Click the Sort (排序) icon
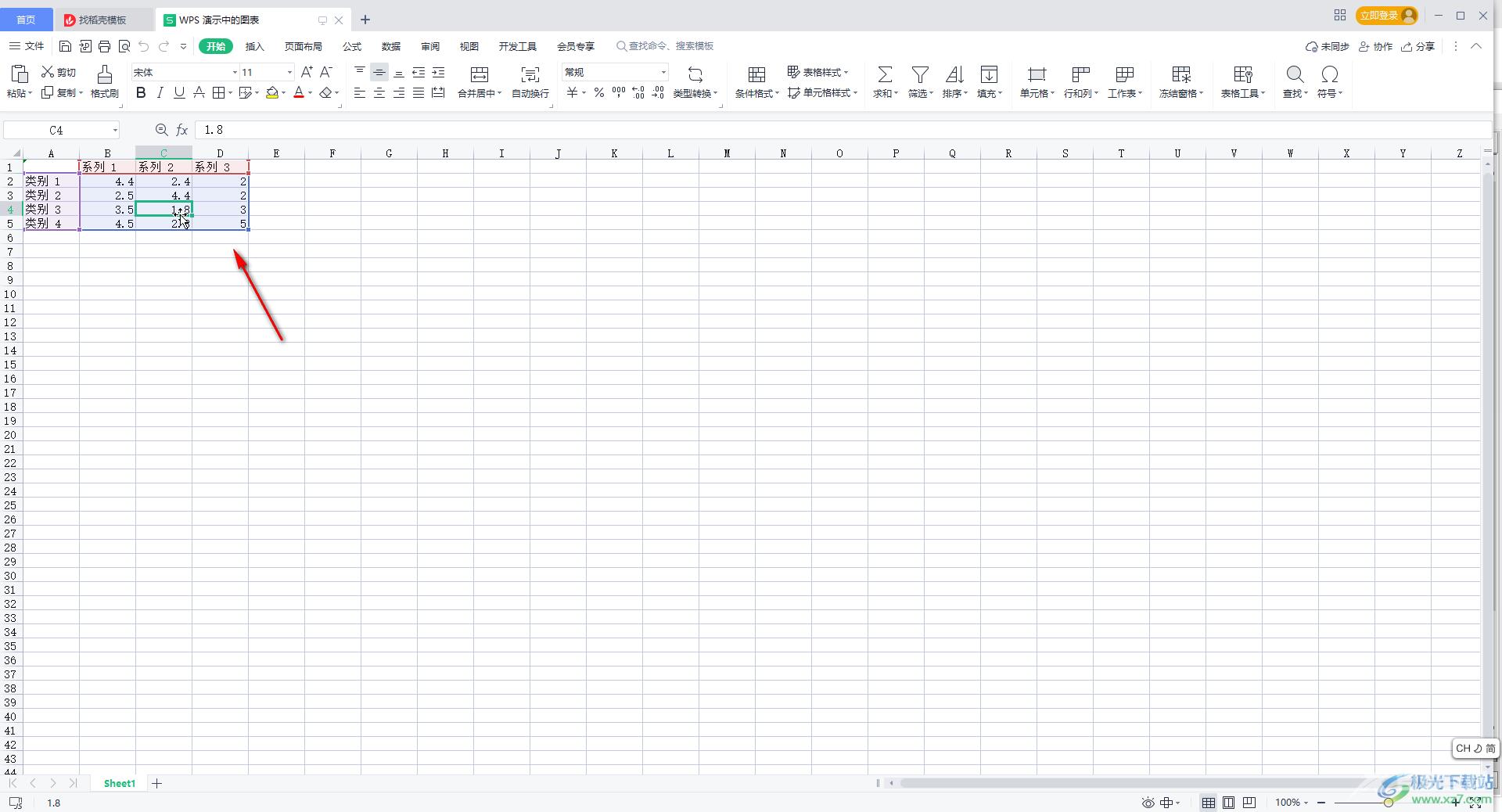The image size is (1502, 812). pos(954,74)
